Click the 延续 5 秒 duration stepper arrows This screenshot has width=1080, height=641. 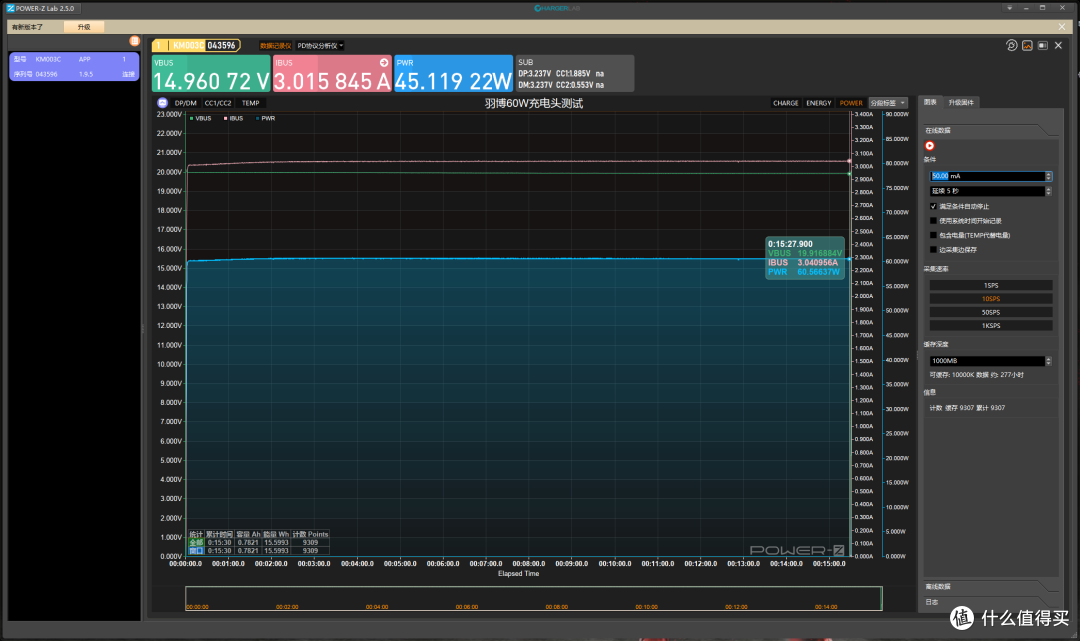coord(1048,191)
